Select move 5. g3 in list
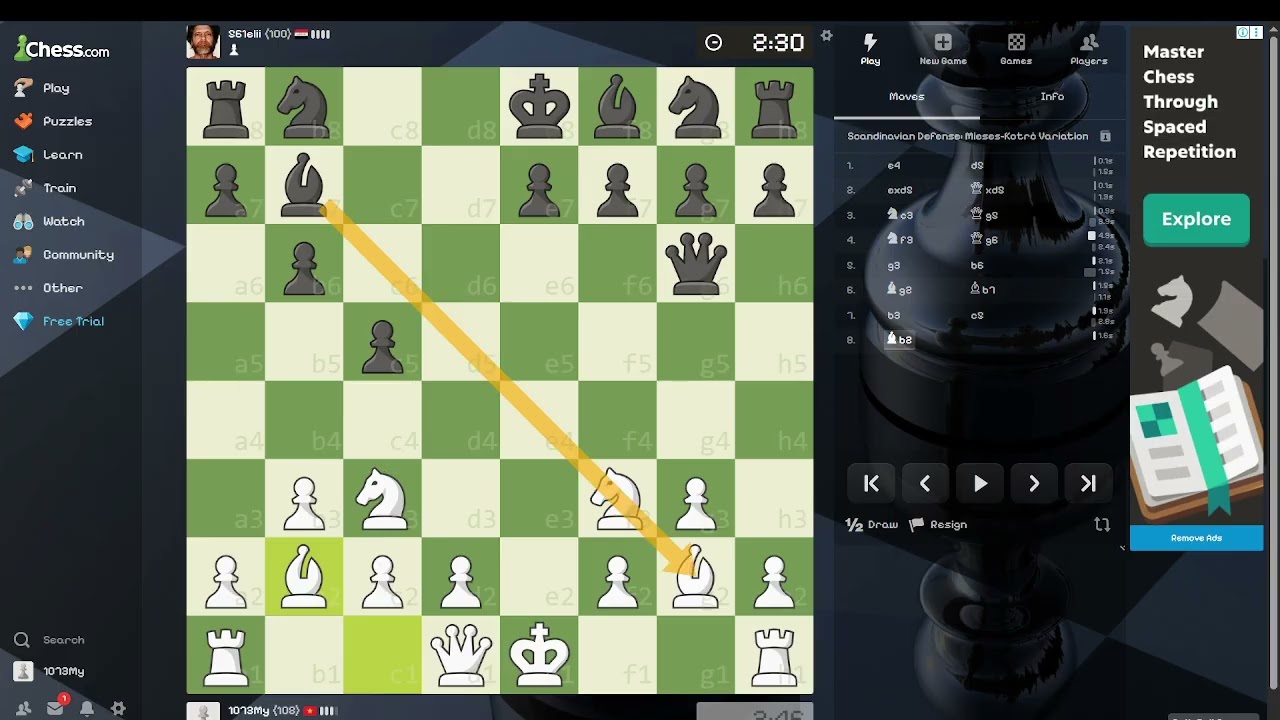 tap(894, 265)
